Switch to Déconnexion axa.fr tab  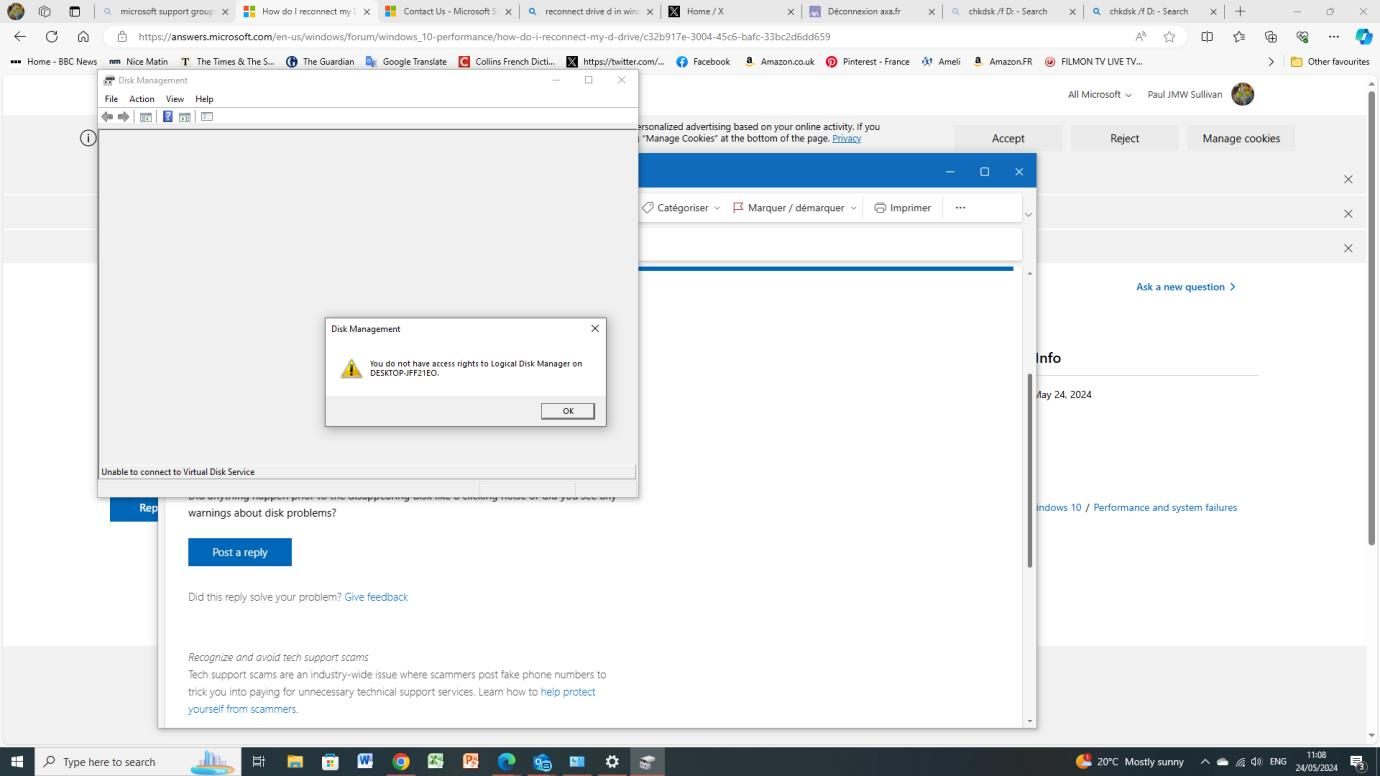[x=872, y=11]
